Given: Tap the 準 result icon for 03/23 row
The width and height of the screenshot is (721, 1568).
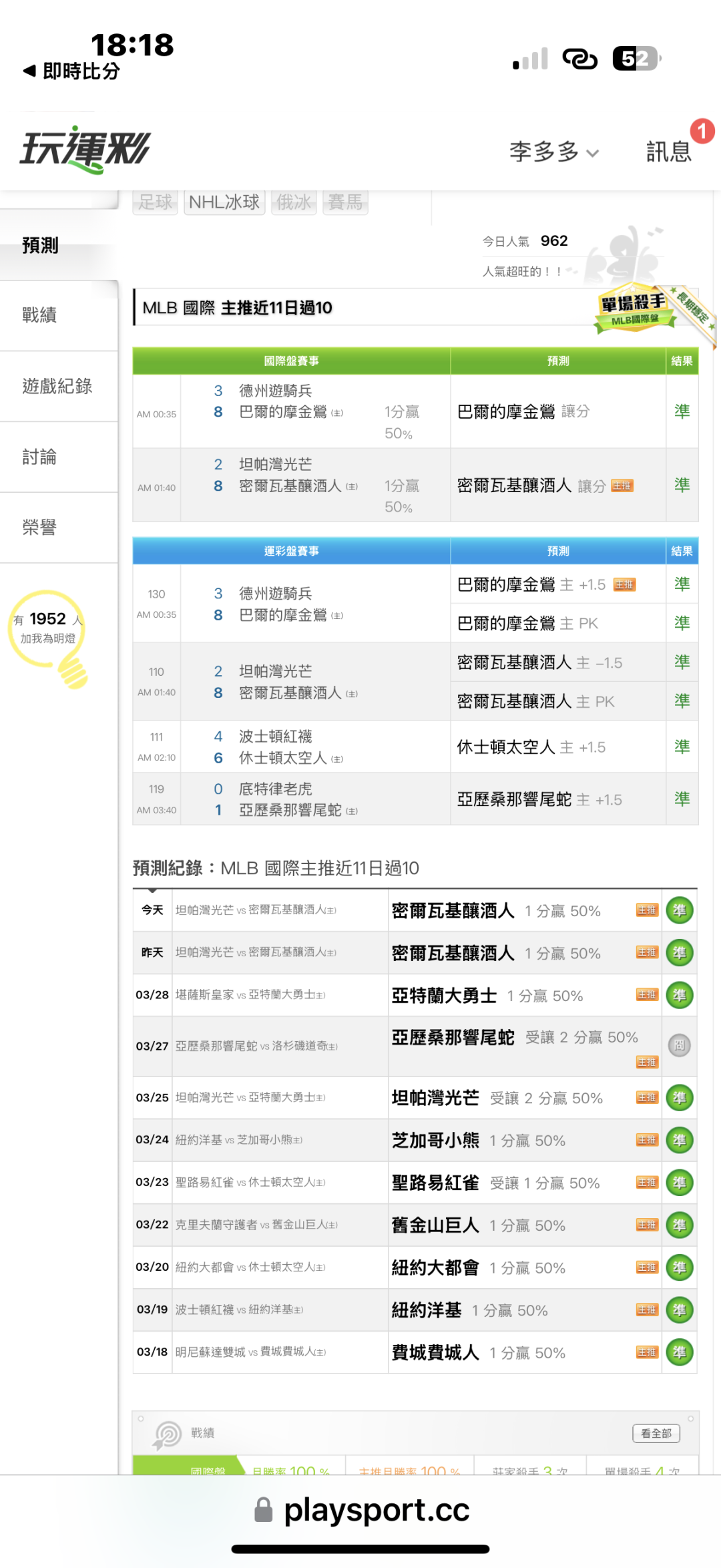Looking at the screenshot, I should (680, 1183).
